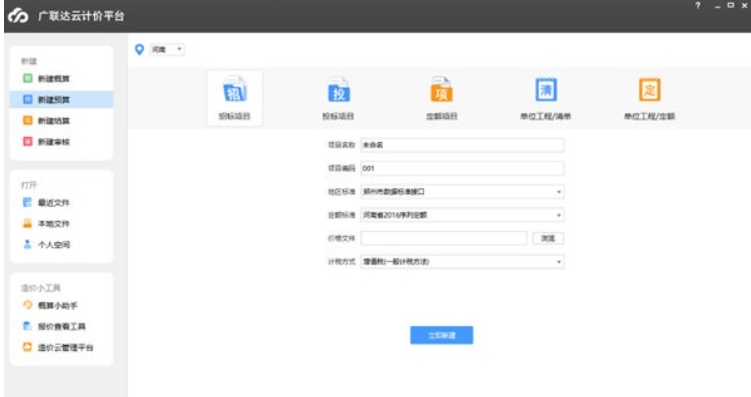
Task: Open the 新建概算 sidebar item
Action: 61,79
